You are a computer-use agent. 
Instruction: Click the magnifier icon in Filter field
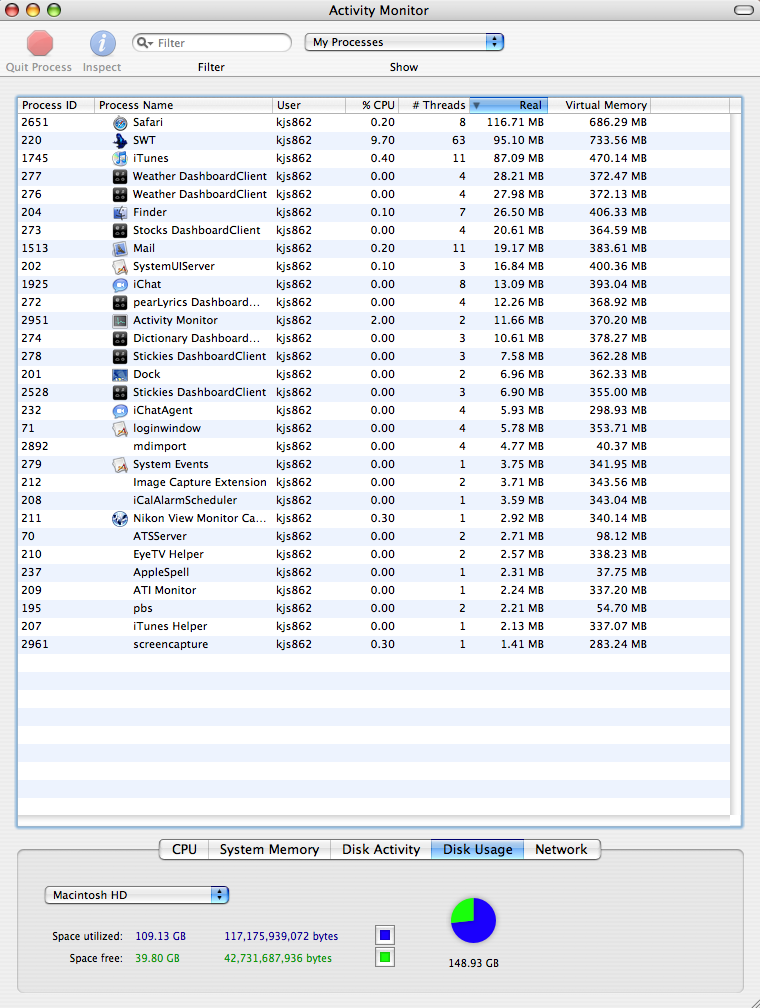[145, 43]
